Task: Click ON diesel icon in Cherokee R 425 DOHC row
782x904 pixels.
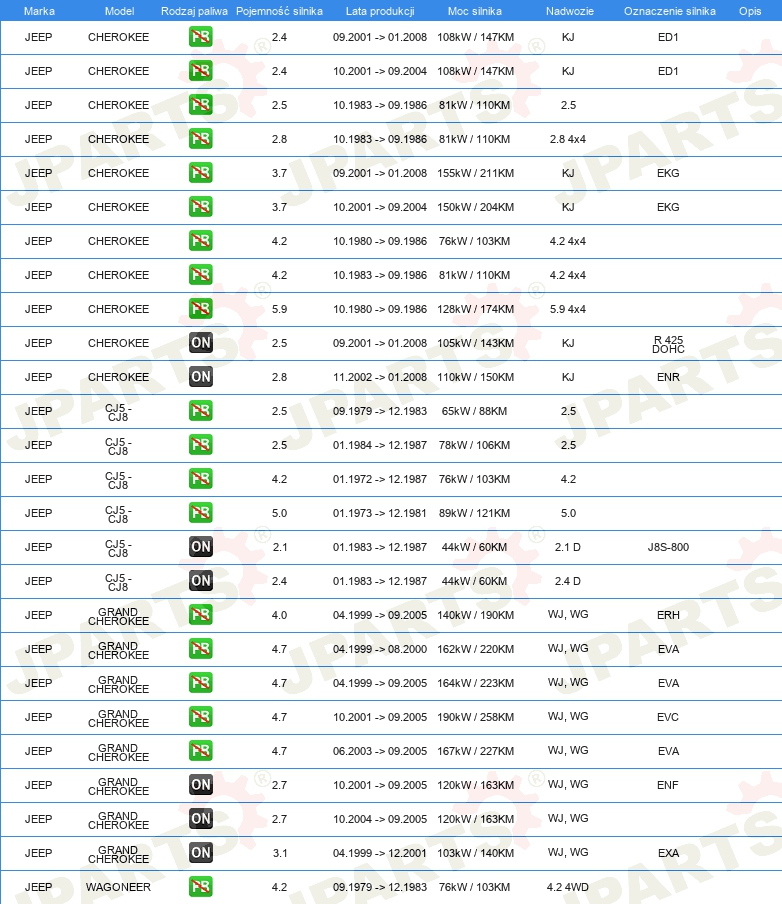Action: (x=201, y=343)
